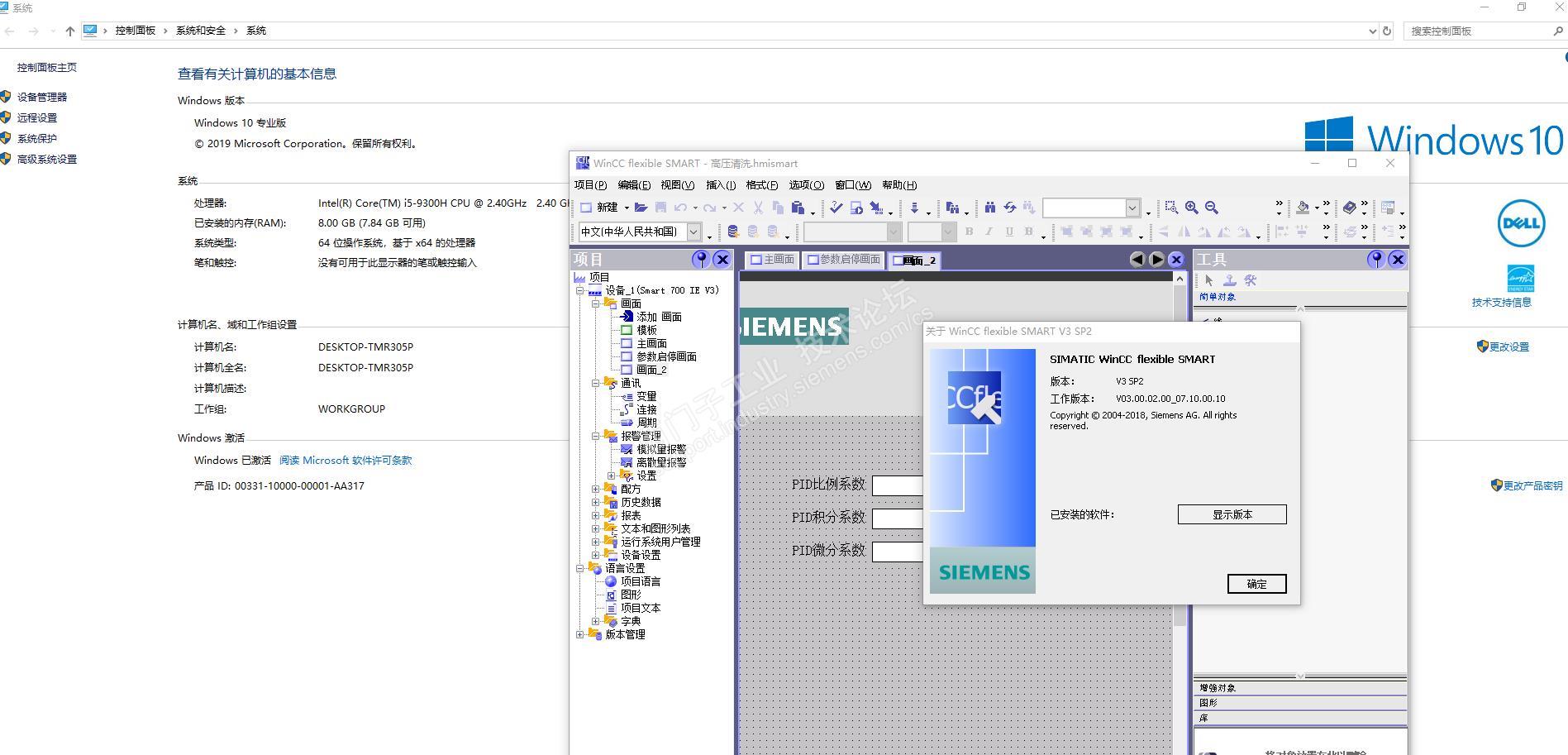Image resolution: width=1568 pixels, height=755 pixels.
Task: Click the tools wrench icon in Tools panel
Action: [x=1250, y=280]
